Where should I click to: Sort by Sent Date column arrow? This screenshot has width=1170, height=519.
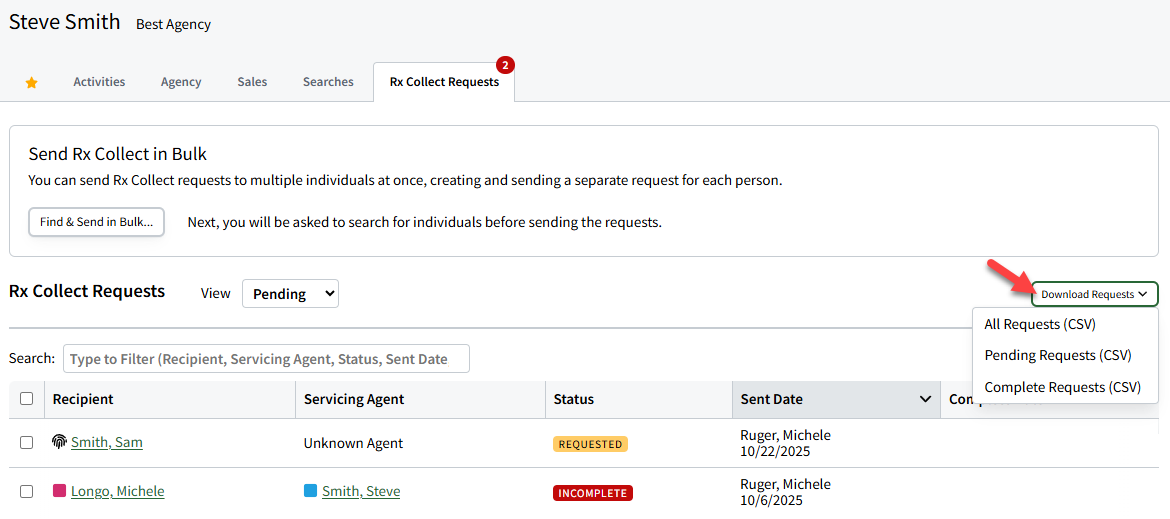click(926, 400)
